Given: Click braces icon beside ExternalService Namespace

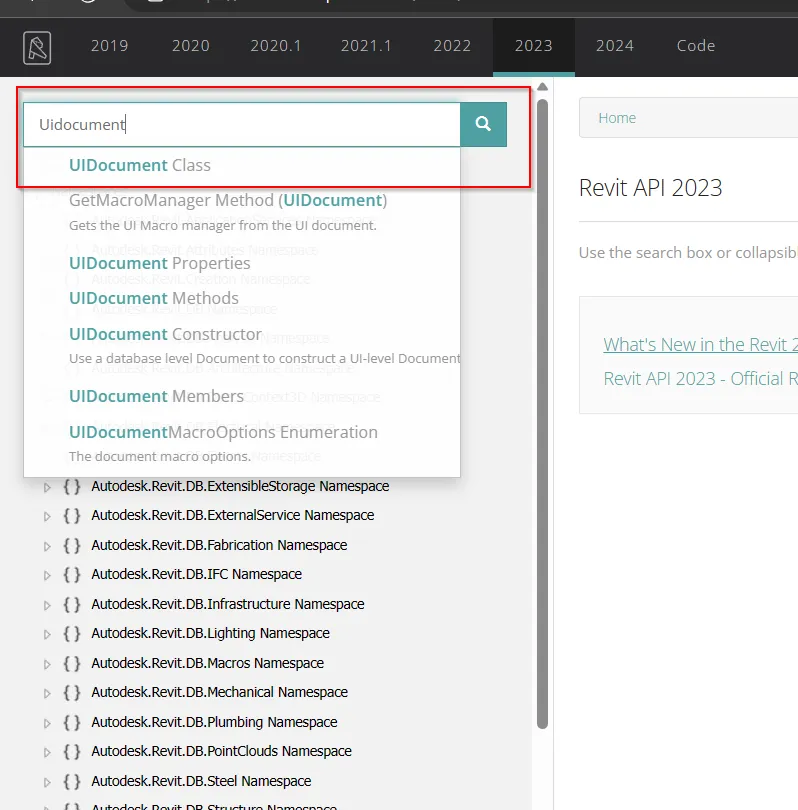Looking at the screenshot, I should click(72, 516).
